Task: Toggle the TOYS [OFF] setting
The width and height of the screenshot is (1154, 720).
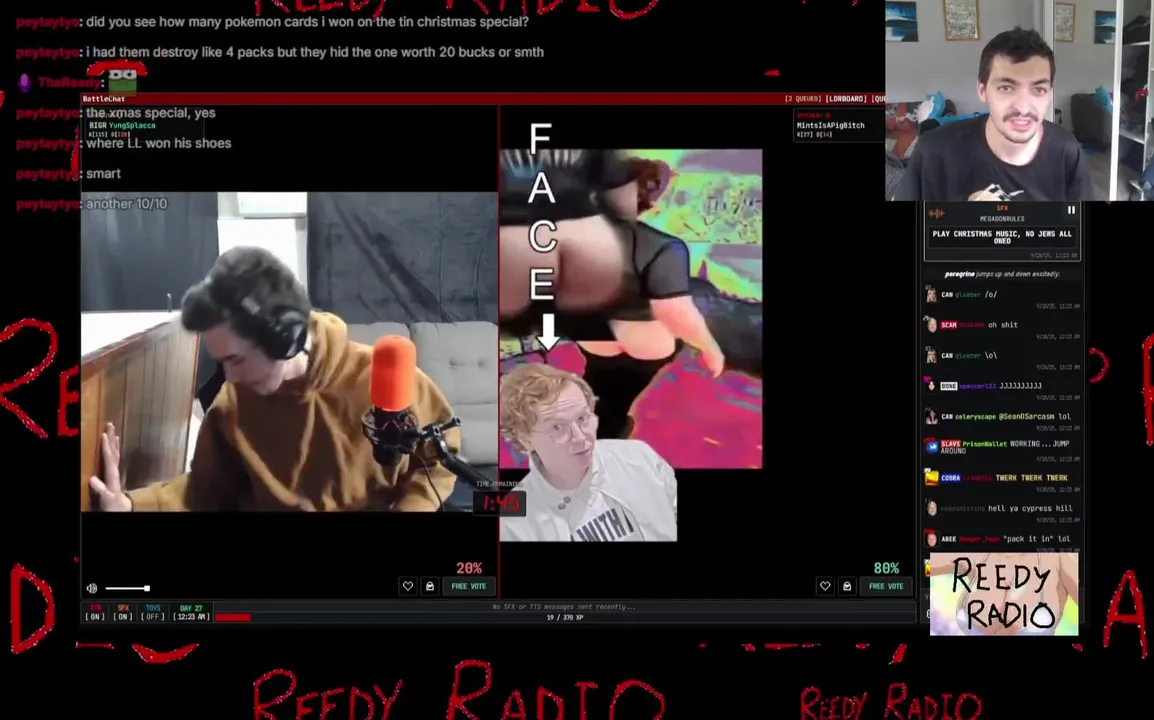Action: [153, 613]
